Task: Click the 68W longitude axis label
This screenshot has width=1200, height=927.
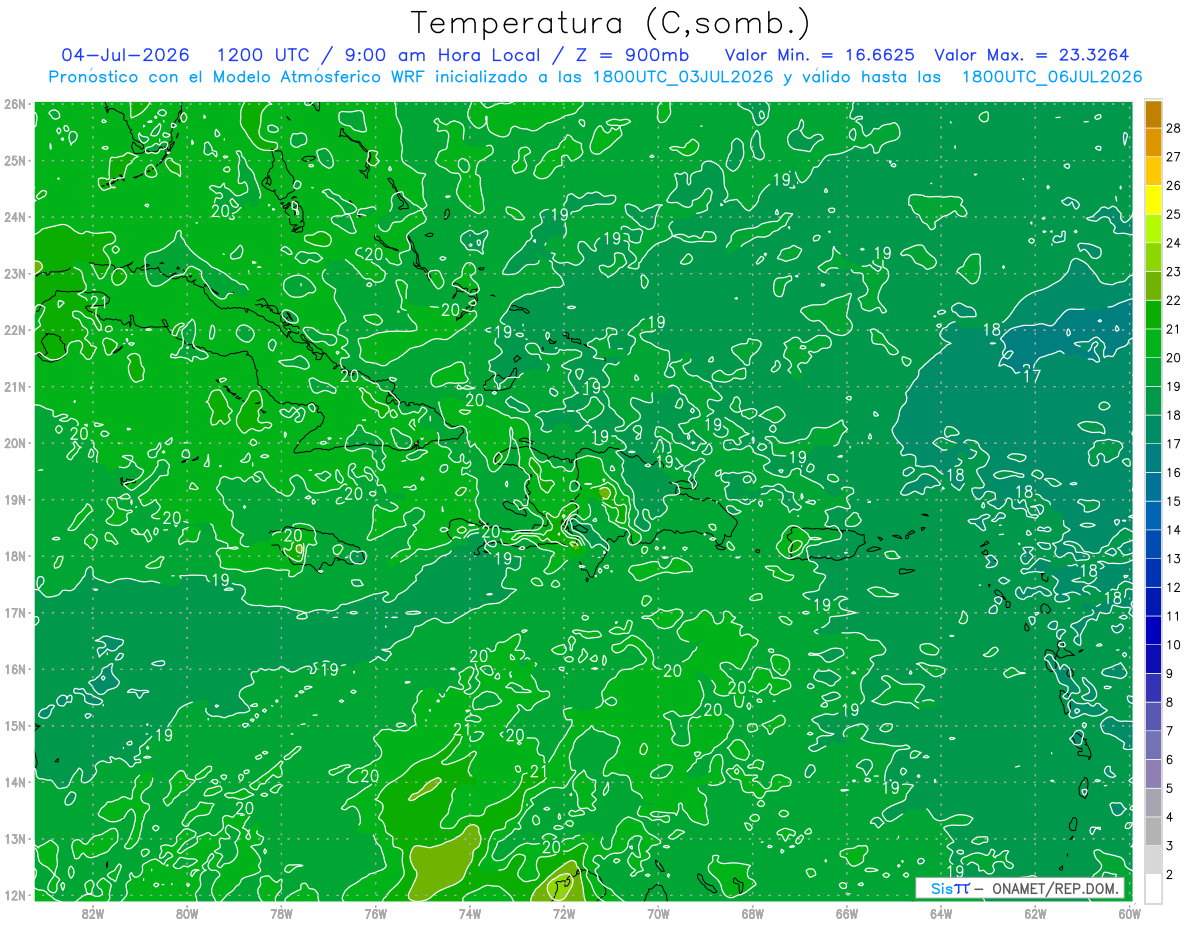Action: [752, 912]
